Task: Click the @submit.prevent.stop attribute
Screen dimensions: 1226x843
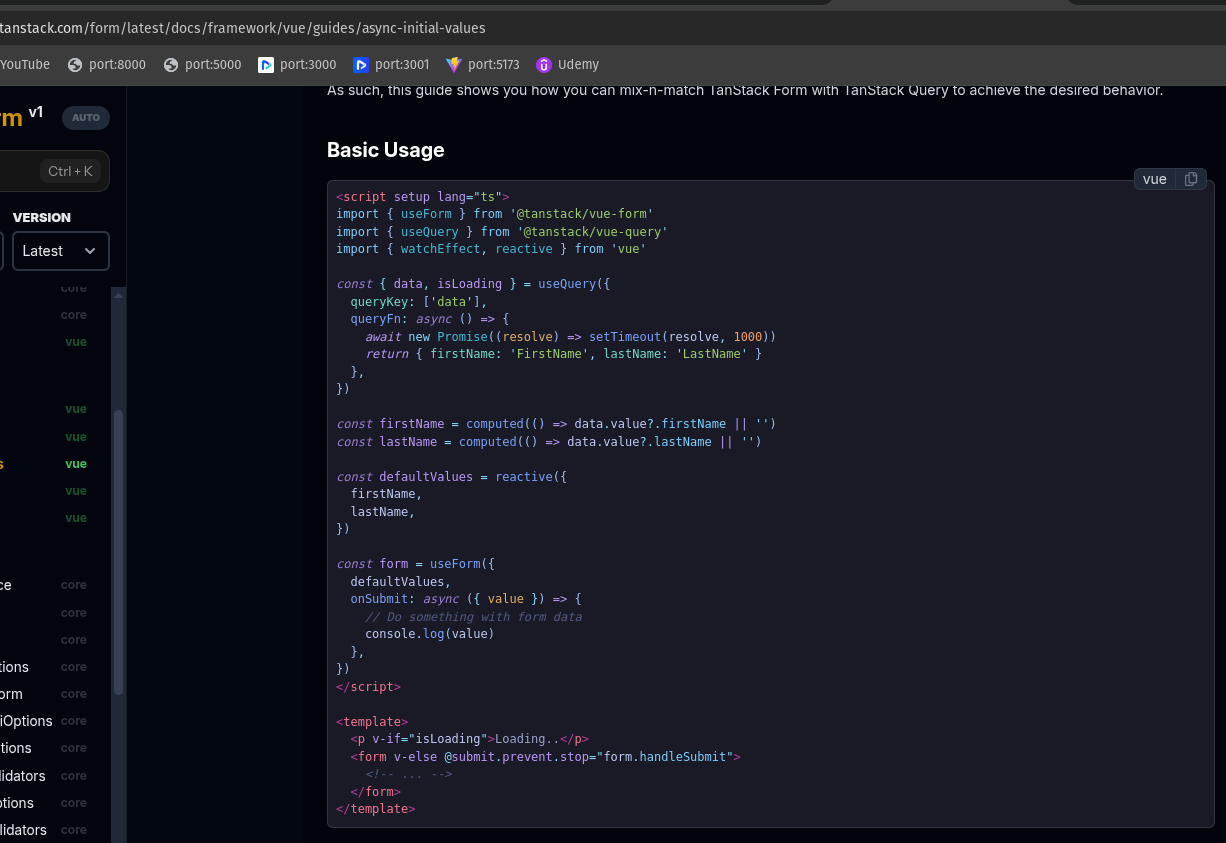Action: tap(516, 757)
